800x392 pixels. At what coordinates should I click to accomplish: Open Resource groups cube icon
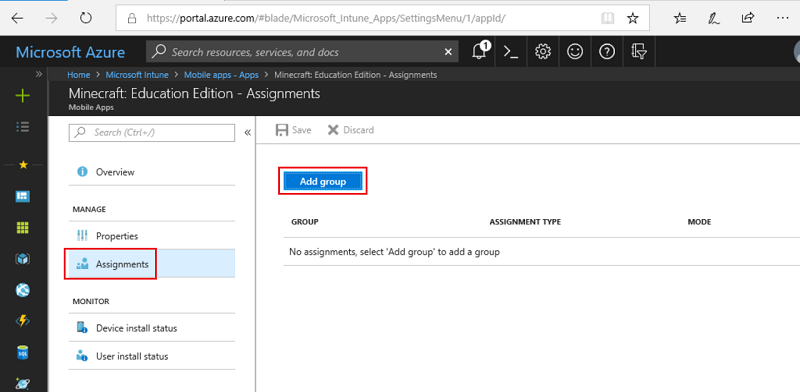23,259
